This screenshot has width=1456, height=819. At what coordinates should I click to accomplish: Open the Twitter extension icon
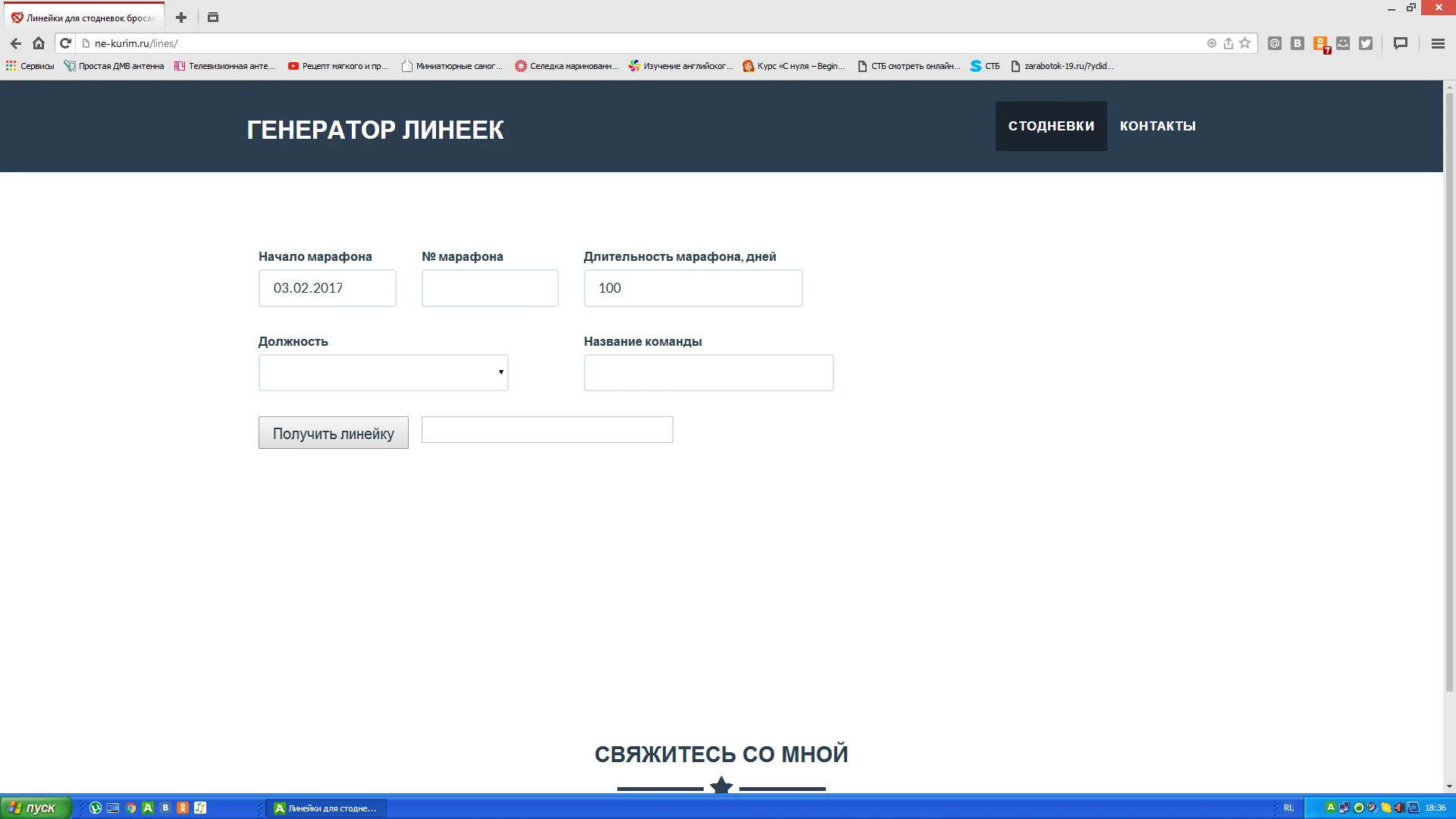coord(1366,44)
